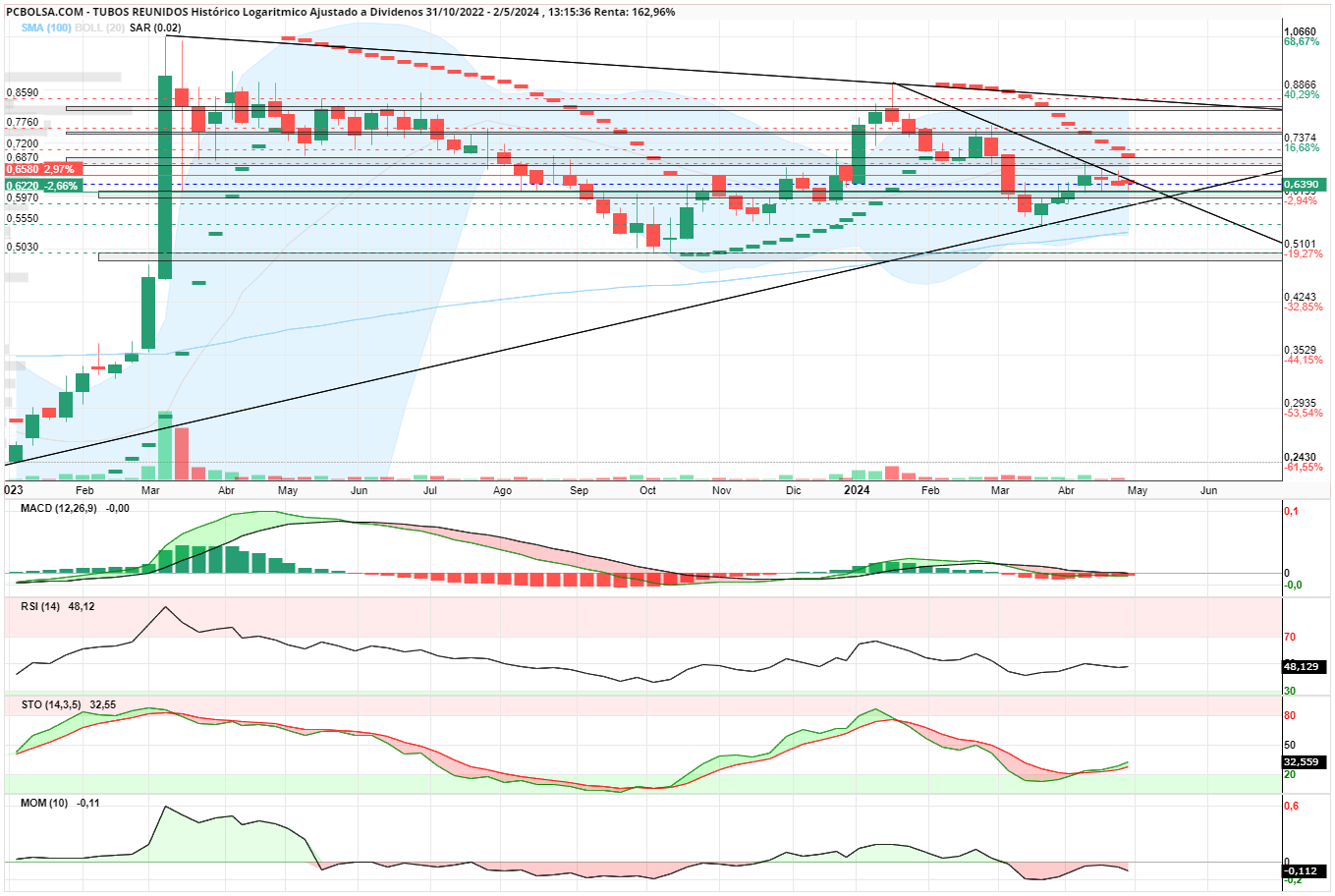The image size is (1335, 896).
Task: Click the 2024 year label on time axis
Action: [x=857, y=489]
